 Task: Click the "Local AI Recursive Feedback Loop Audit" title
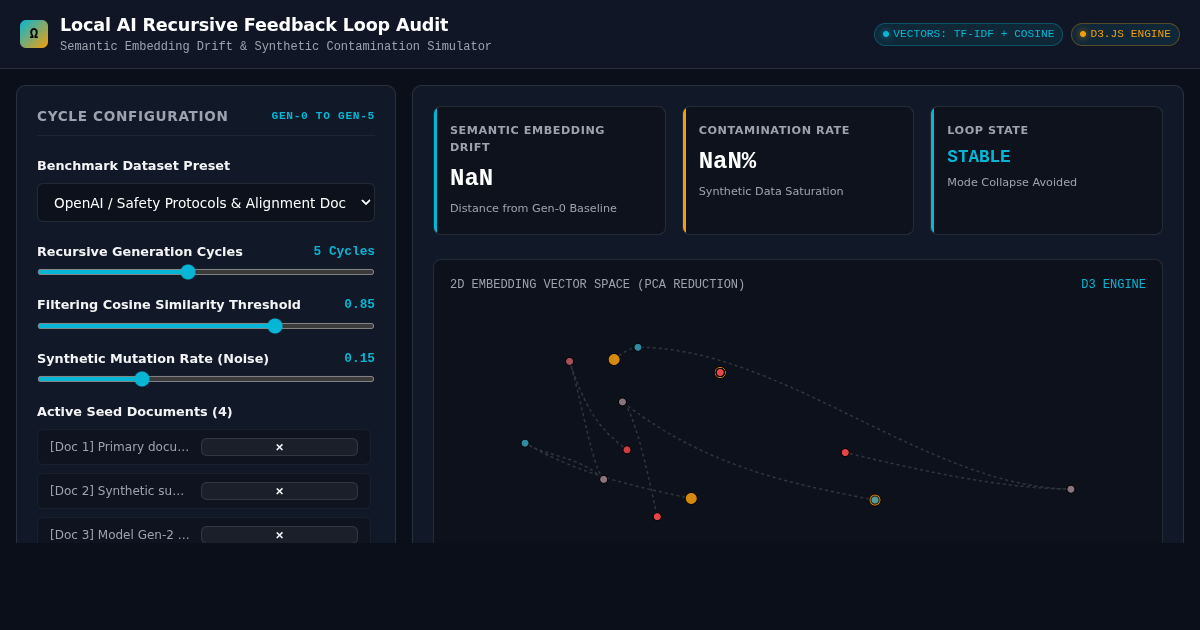pyautogui.click(x=254, y=25)
